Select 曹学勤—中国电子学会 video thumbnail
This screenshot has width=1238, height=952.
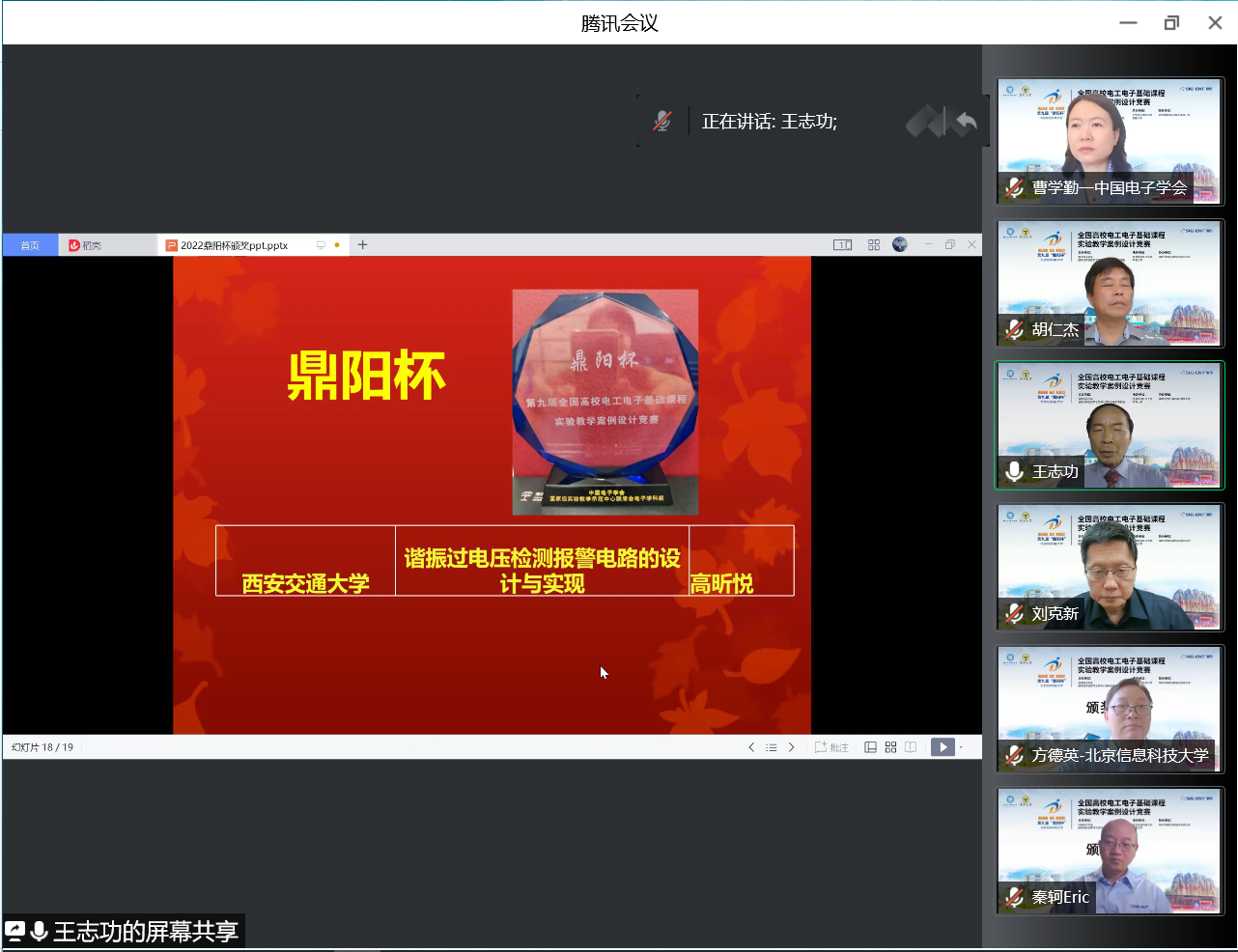(1110, 142)
